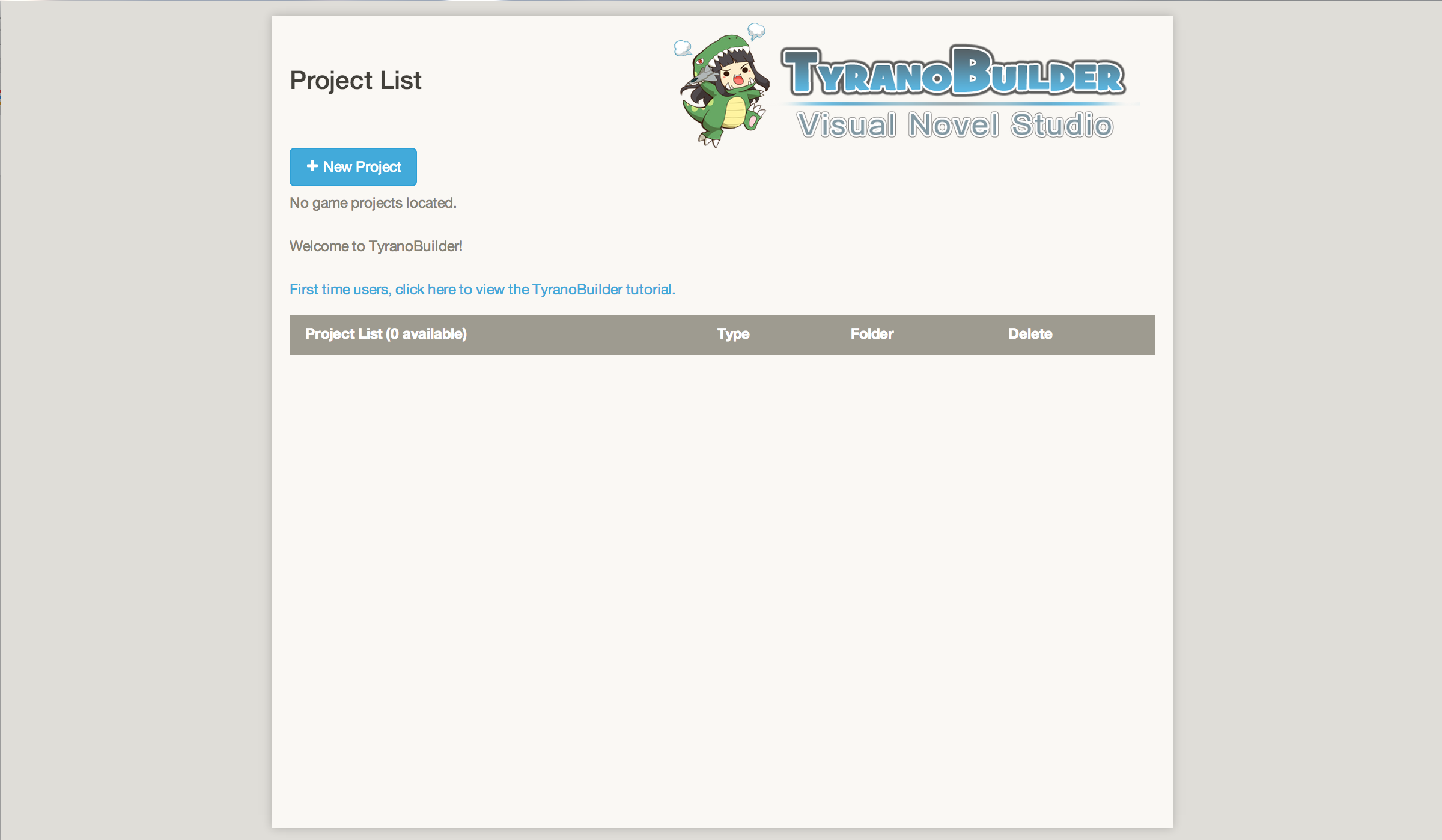Click the TyranoBuilder dinosaur mascot image
This screenshot has height=840, width=1442.
click(x=722, y=85)
